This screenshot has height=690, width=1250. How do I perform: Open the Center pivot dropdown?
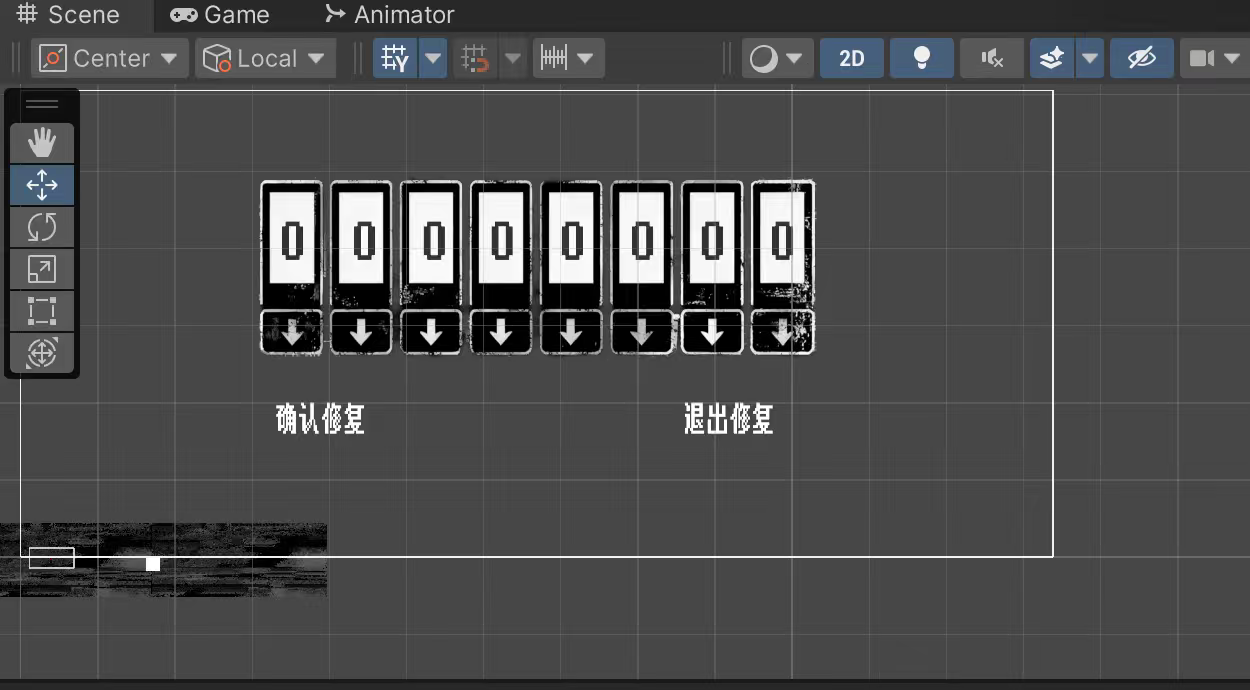(109, 59)
